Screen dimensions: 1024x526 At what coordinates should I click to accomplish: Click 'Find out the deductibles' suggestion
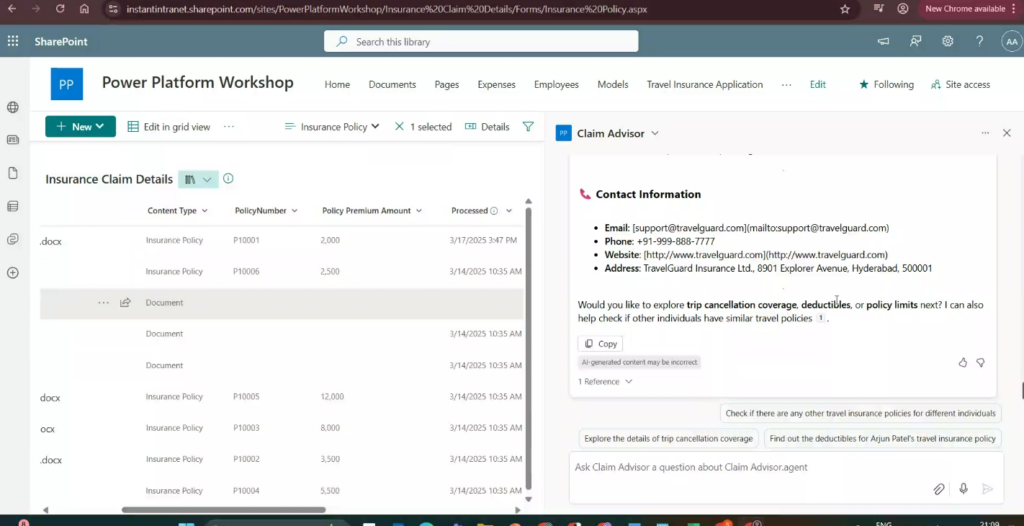click(882, 438)
